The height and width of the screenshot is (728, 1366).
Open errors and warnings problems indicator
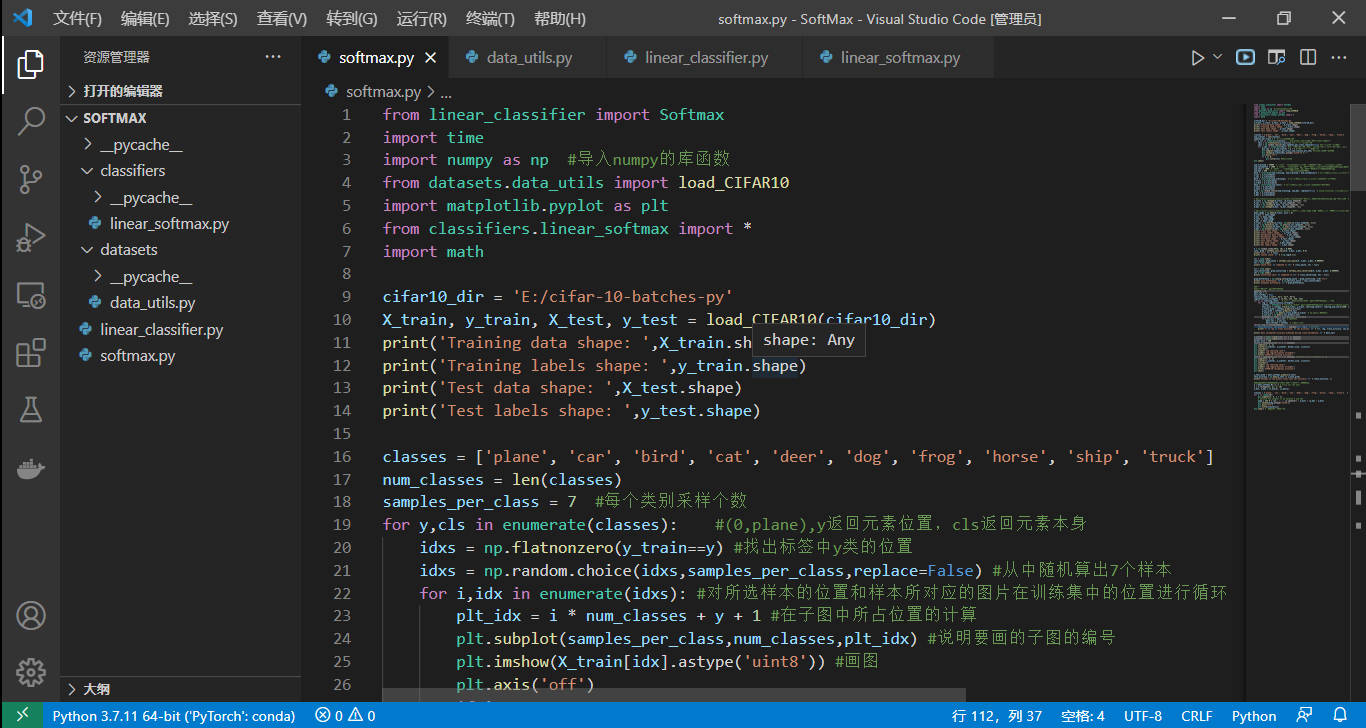pos(345,716)
